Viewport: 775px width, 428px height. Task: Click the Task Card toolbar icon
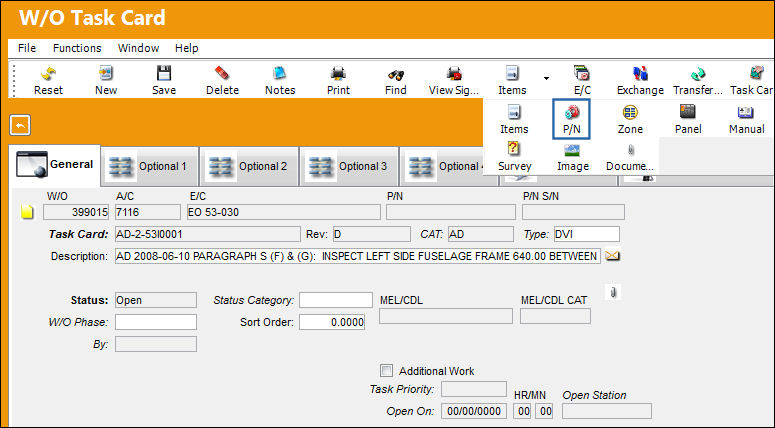[x=752, y=80]
